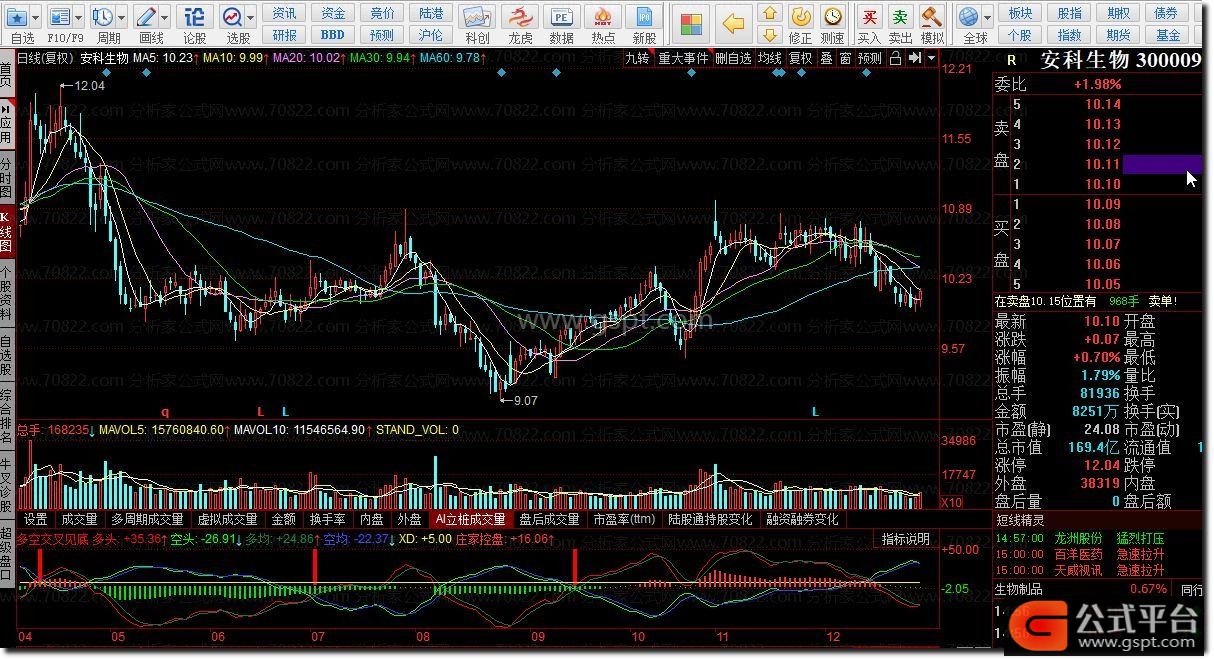
Task: Expand the 全球 dropdown arrow
Action: [987, 17]
